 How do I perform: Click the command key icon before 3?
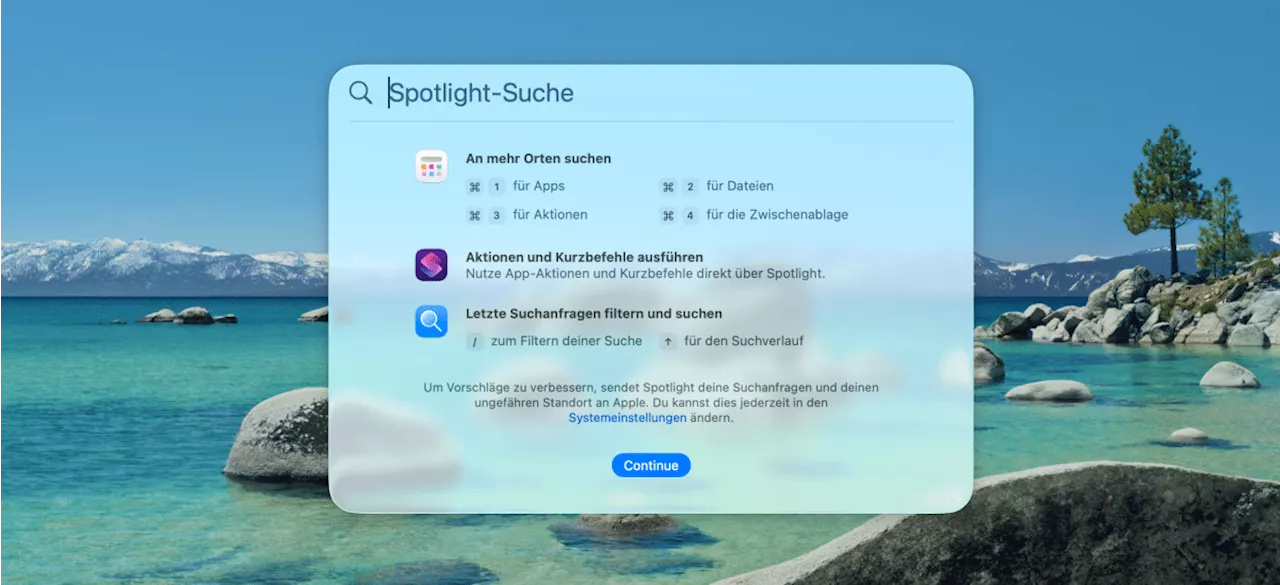coord(475,215)
